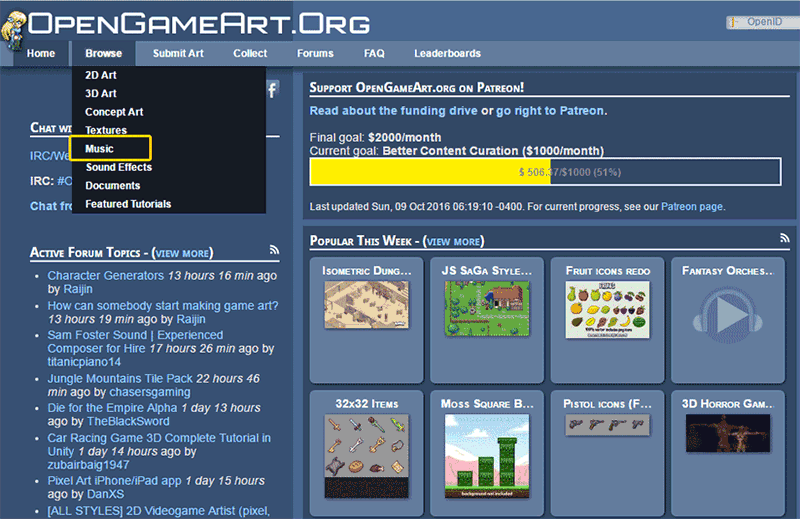Click the OpenID login button

763,22
